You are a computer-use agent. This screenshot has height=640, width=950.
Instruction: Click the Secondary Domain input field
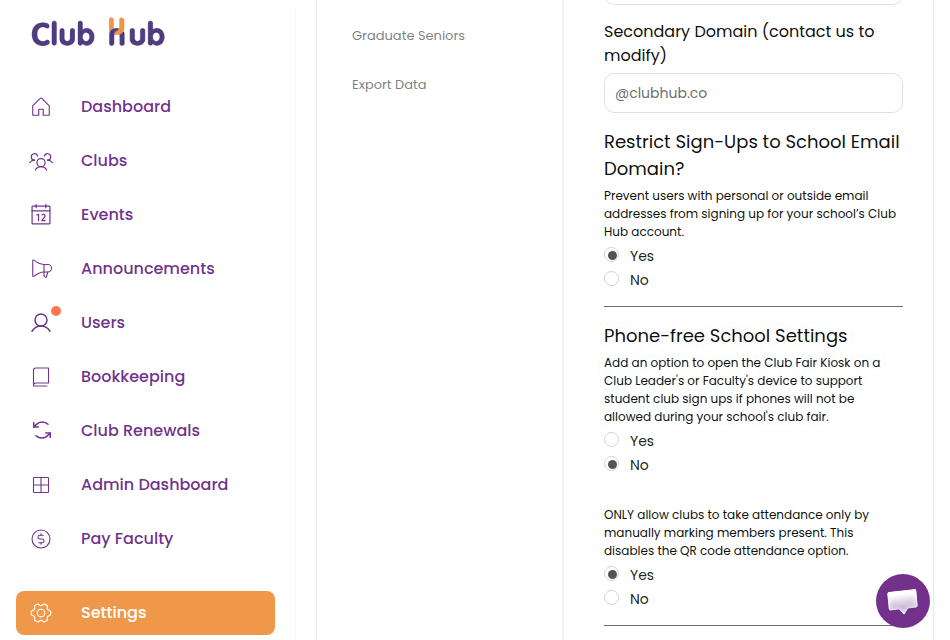(x=752, y=92)
